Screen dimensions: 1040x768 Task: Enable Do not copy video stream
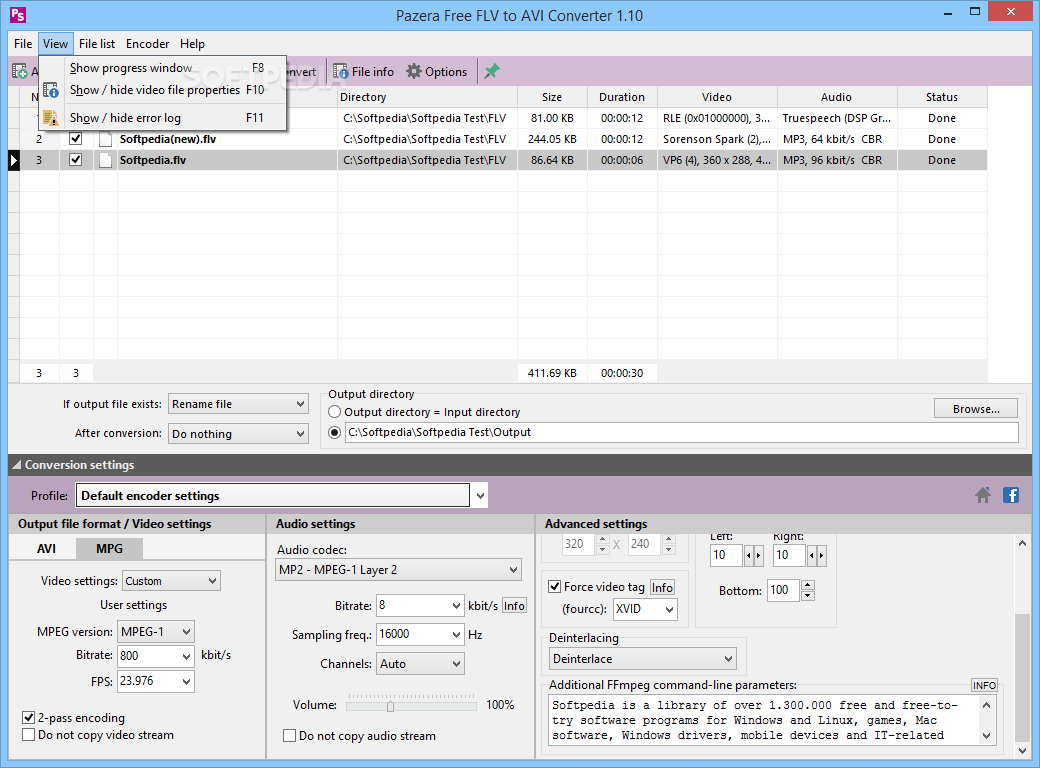click(29, 735)
